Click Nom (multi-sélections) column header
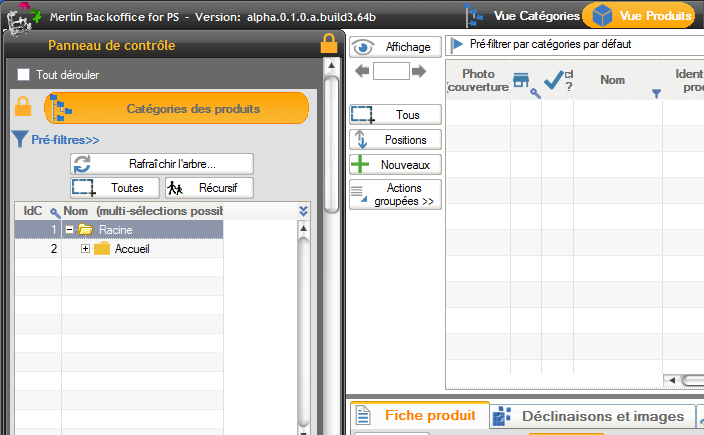The height and width of the screenshot is (435, 704). [143, 211]
